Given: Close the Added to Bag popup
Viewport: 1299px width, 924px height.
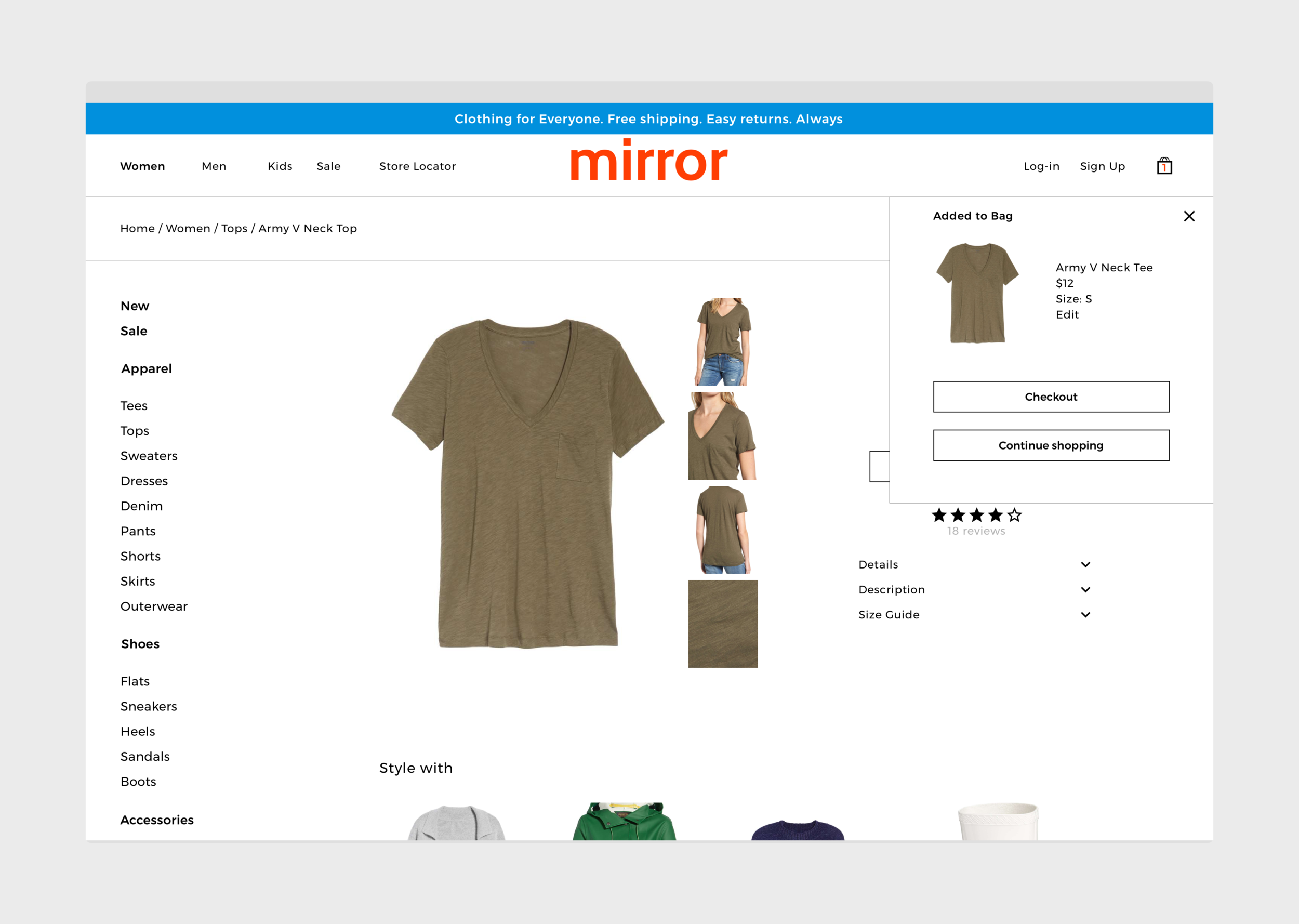Looking at the screenshot, I should (1189, 216).
